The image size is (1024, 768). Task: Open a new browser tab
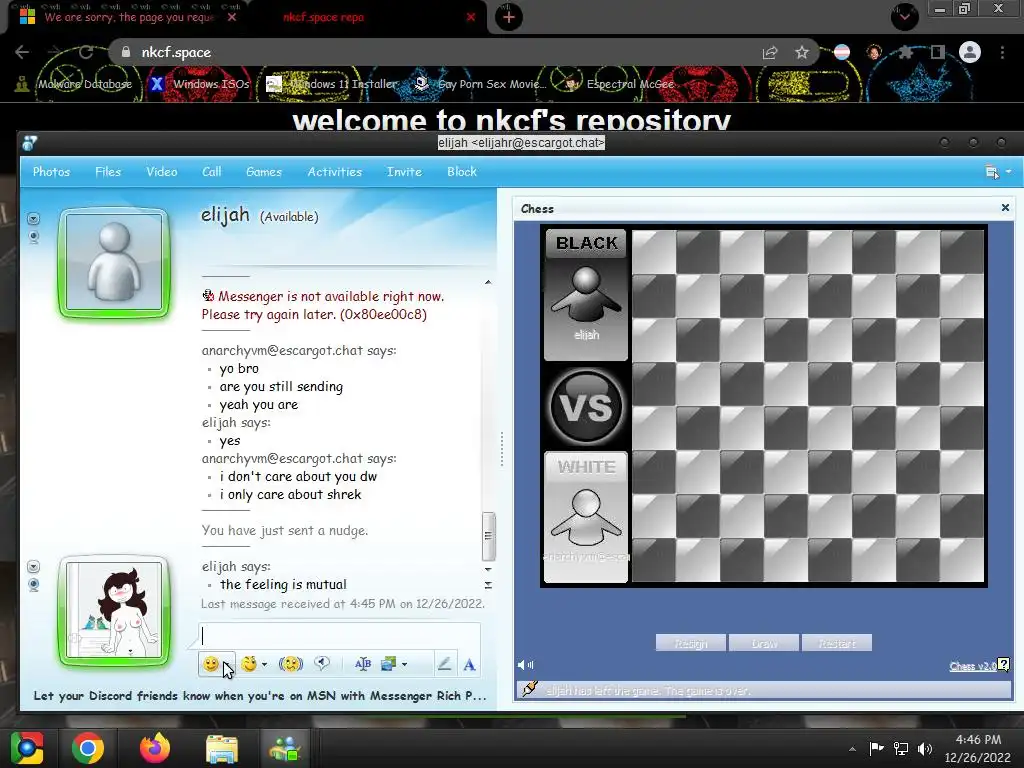point(509,17)
